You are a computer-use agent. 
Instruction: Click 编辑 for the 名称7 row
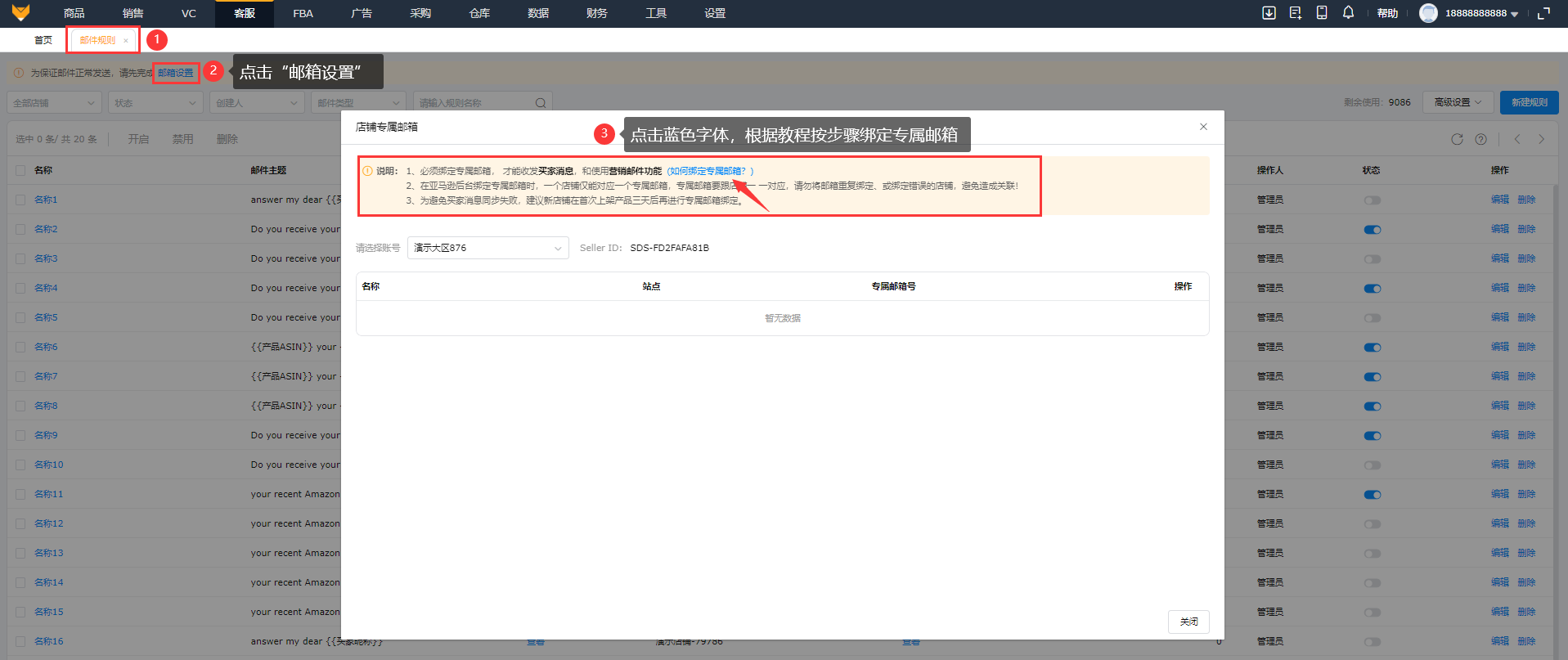1500,376
